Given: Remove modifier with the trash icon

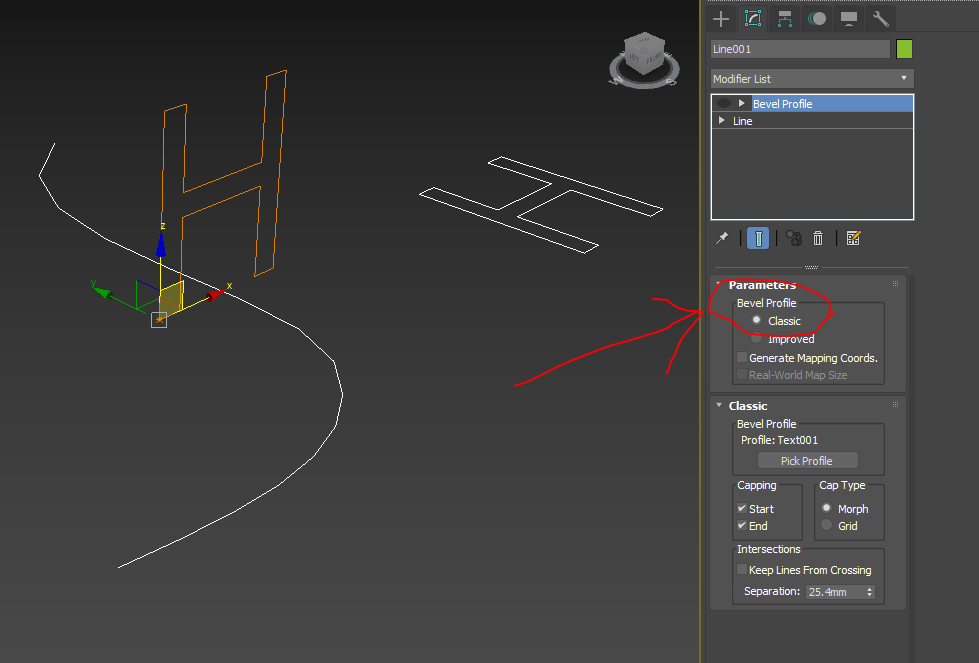Looking at the screenshot, I should click(818, 238).
